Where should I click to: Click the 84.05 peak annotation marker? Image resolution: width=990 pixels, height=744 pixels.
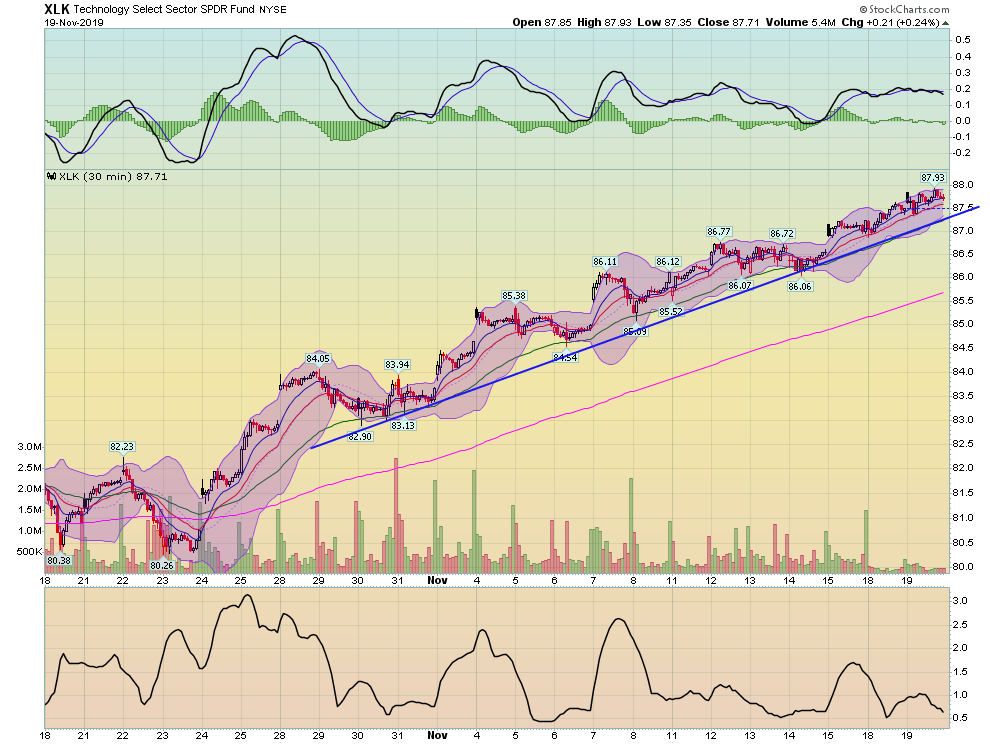(x=319, y=356)
